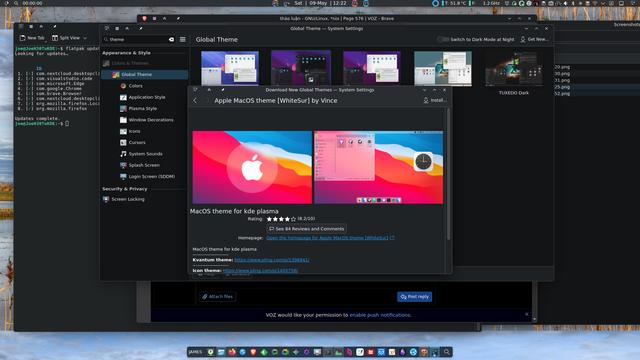The image size is (640, 360).
Task: Open the Konsole terminal dock icon
Action: pos(328,352)
